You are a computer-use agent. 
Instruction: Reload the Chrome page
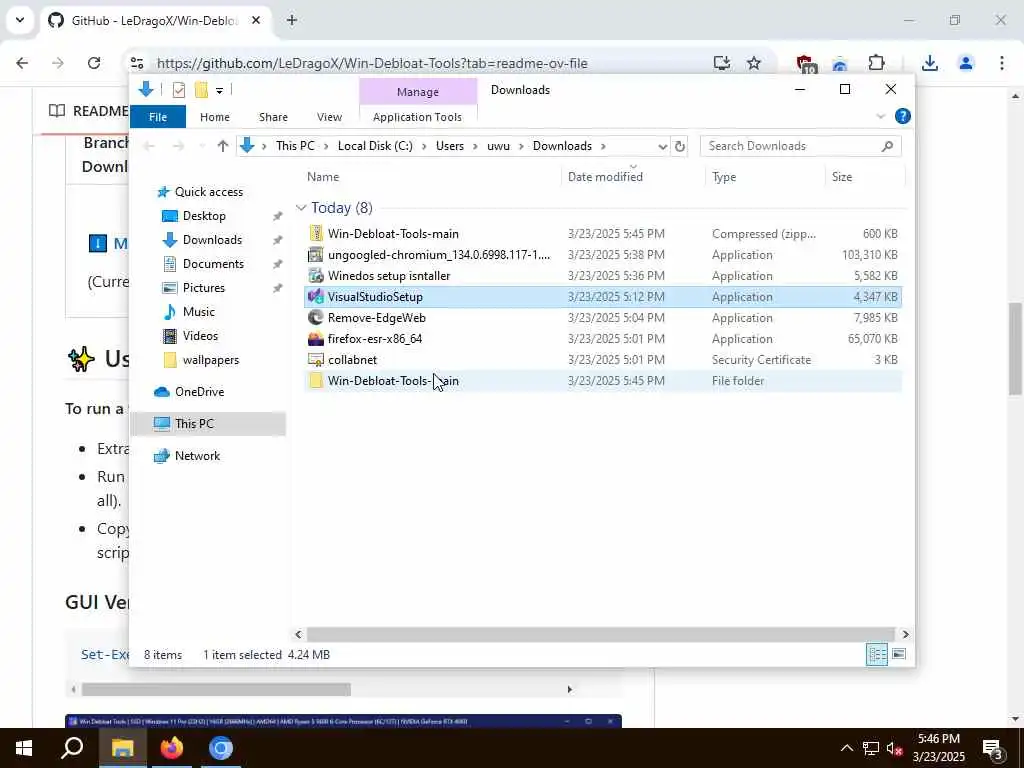point(94,63)
